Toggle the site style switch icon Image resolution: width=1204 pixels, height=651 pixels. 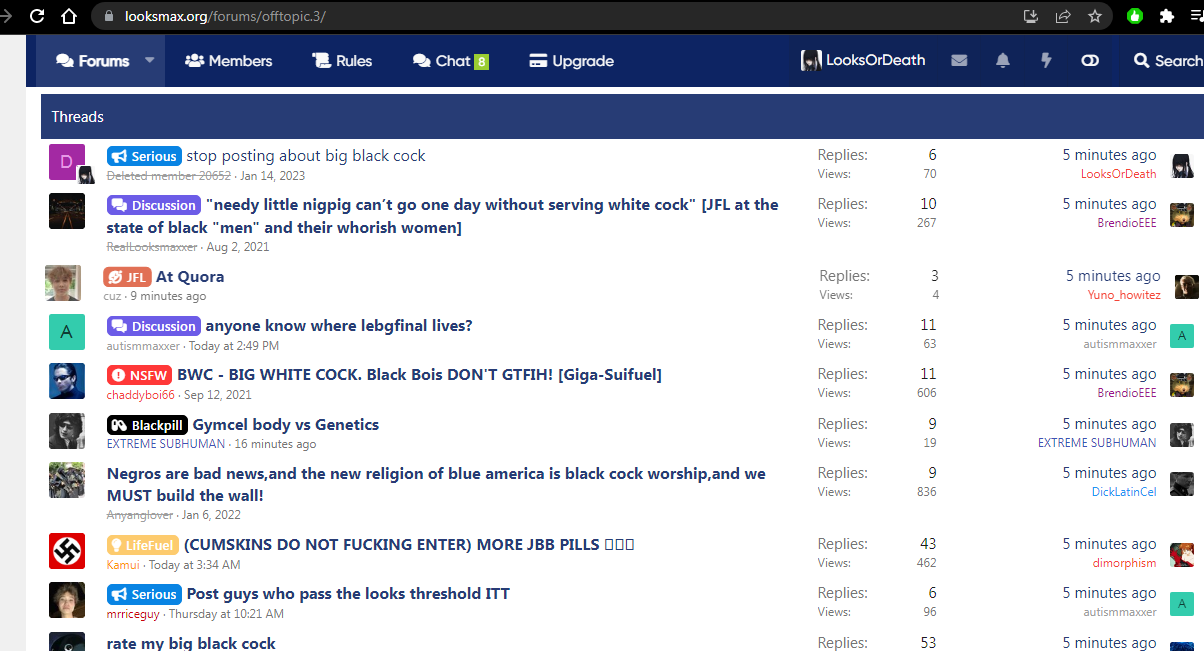[1090, 61]
